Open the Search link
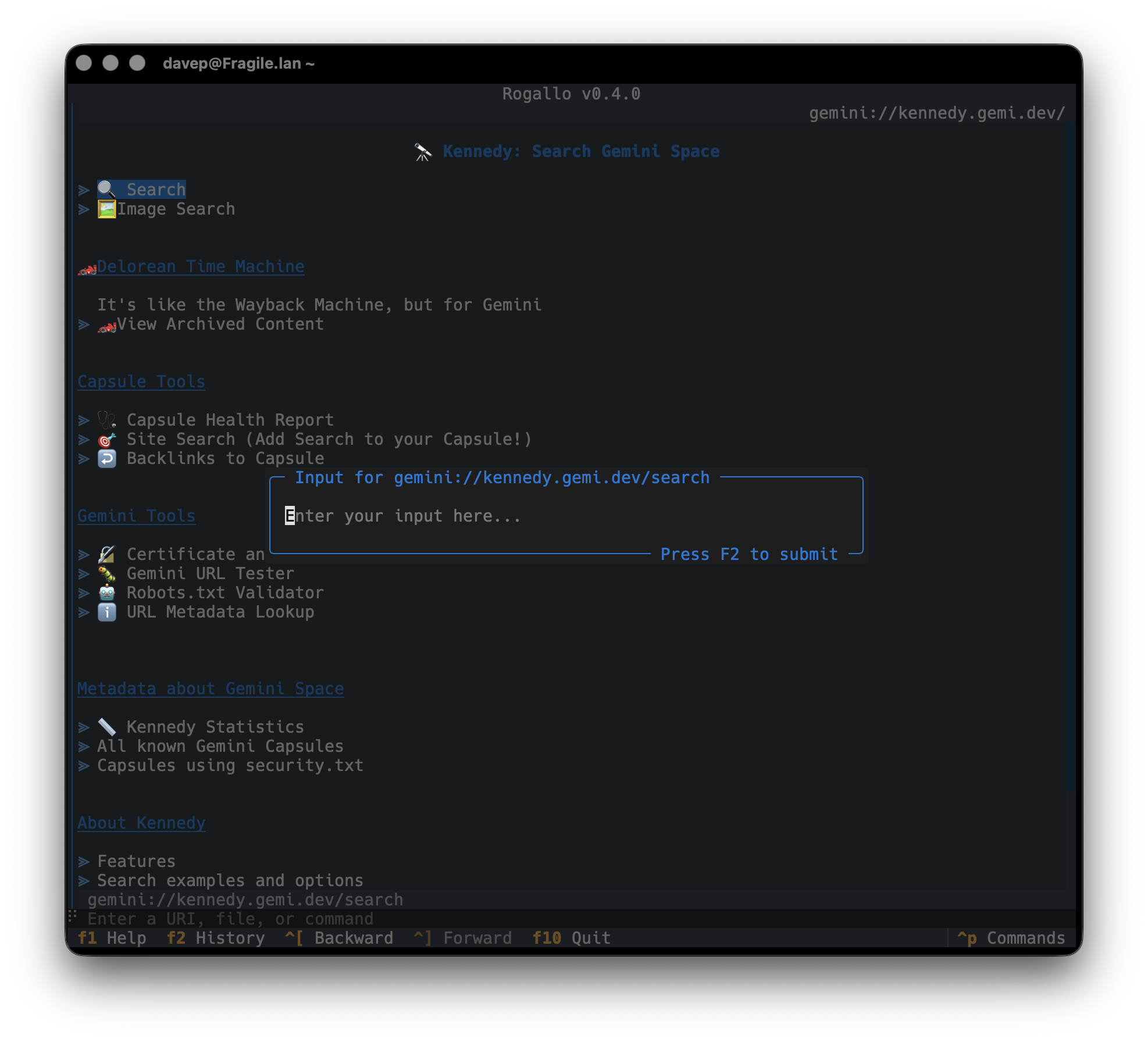Image resolution: width=1148 pixels, height=1042 pixels. 141,189
